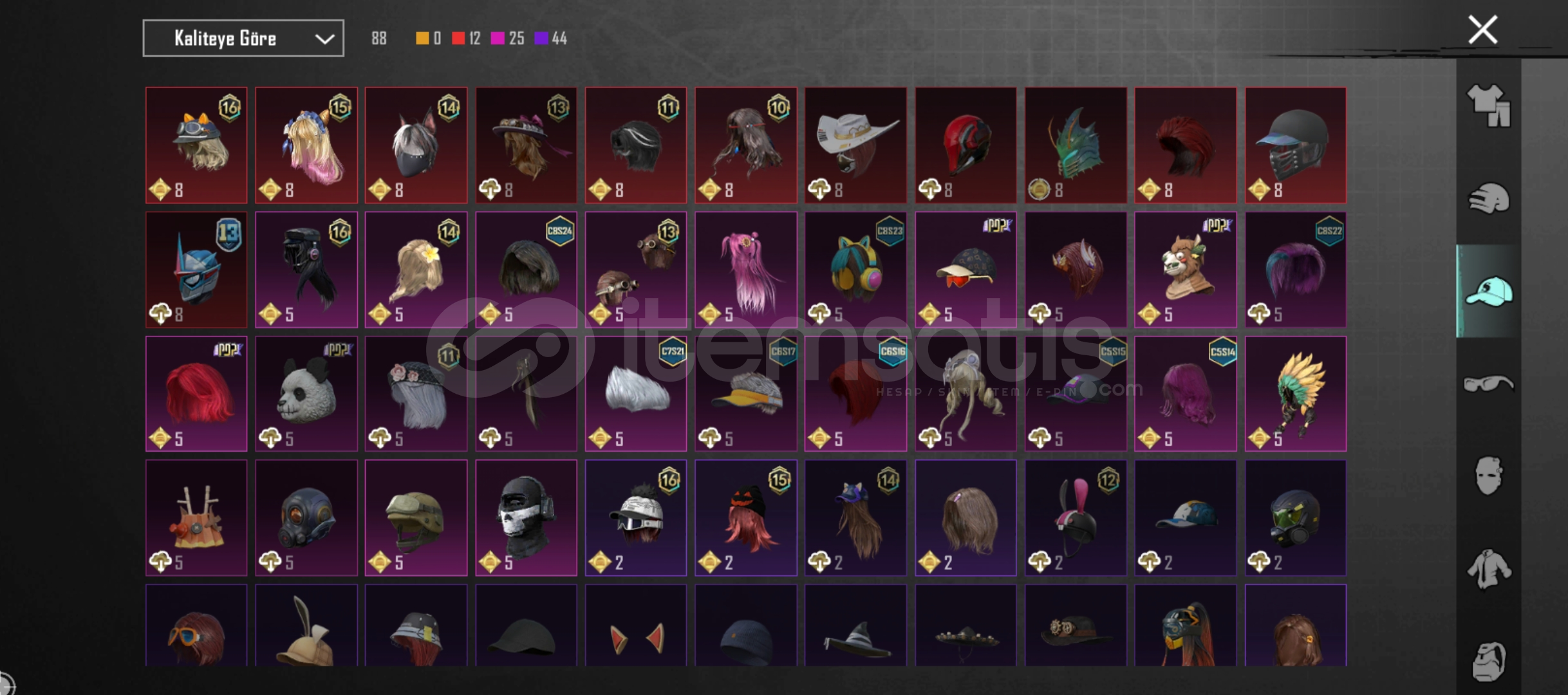
Task: Select the cap headwear category icon
Action: point(1489,292)
